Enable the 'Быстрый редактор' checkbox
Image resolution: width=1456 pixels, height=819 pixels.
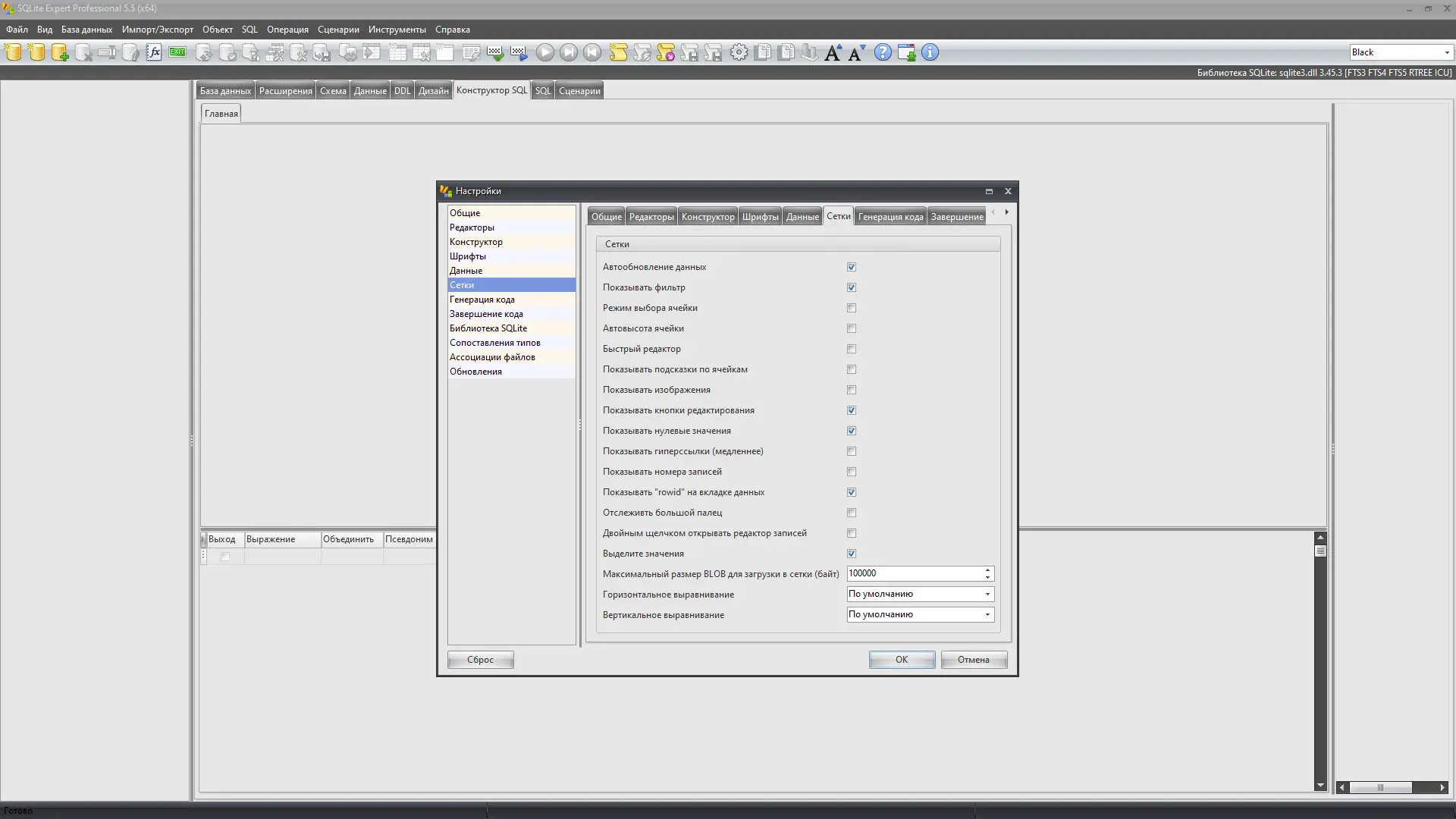852,349
